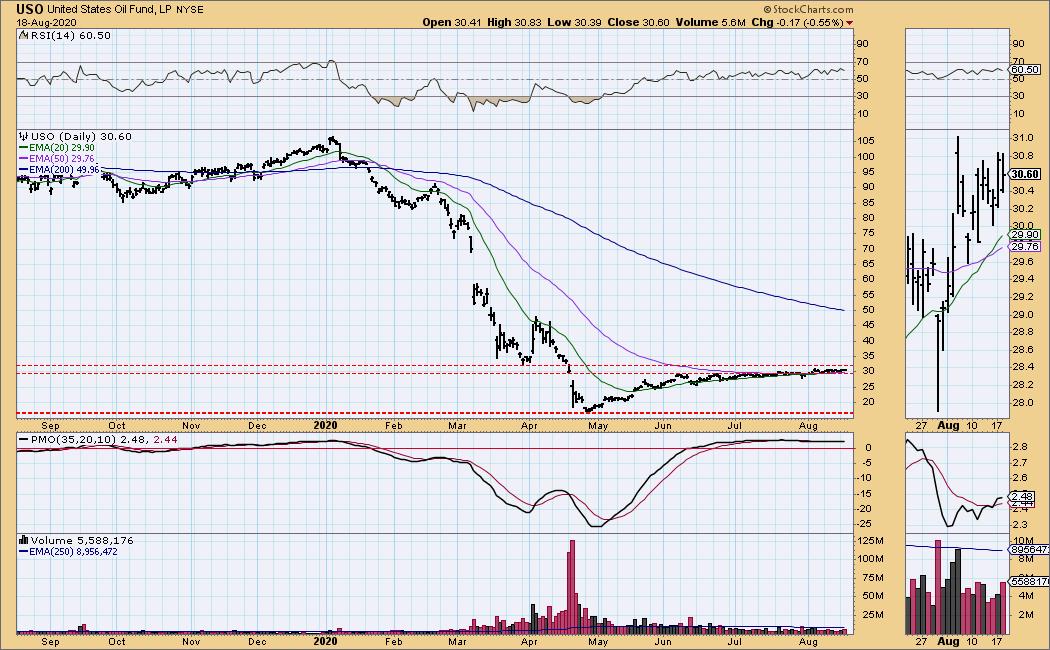The image size is (1050, 650).
Task: Click the volume bars icon before Volume label
Action: [23, 540]
